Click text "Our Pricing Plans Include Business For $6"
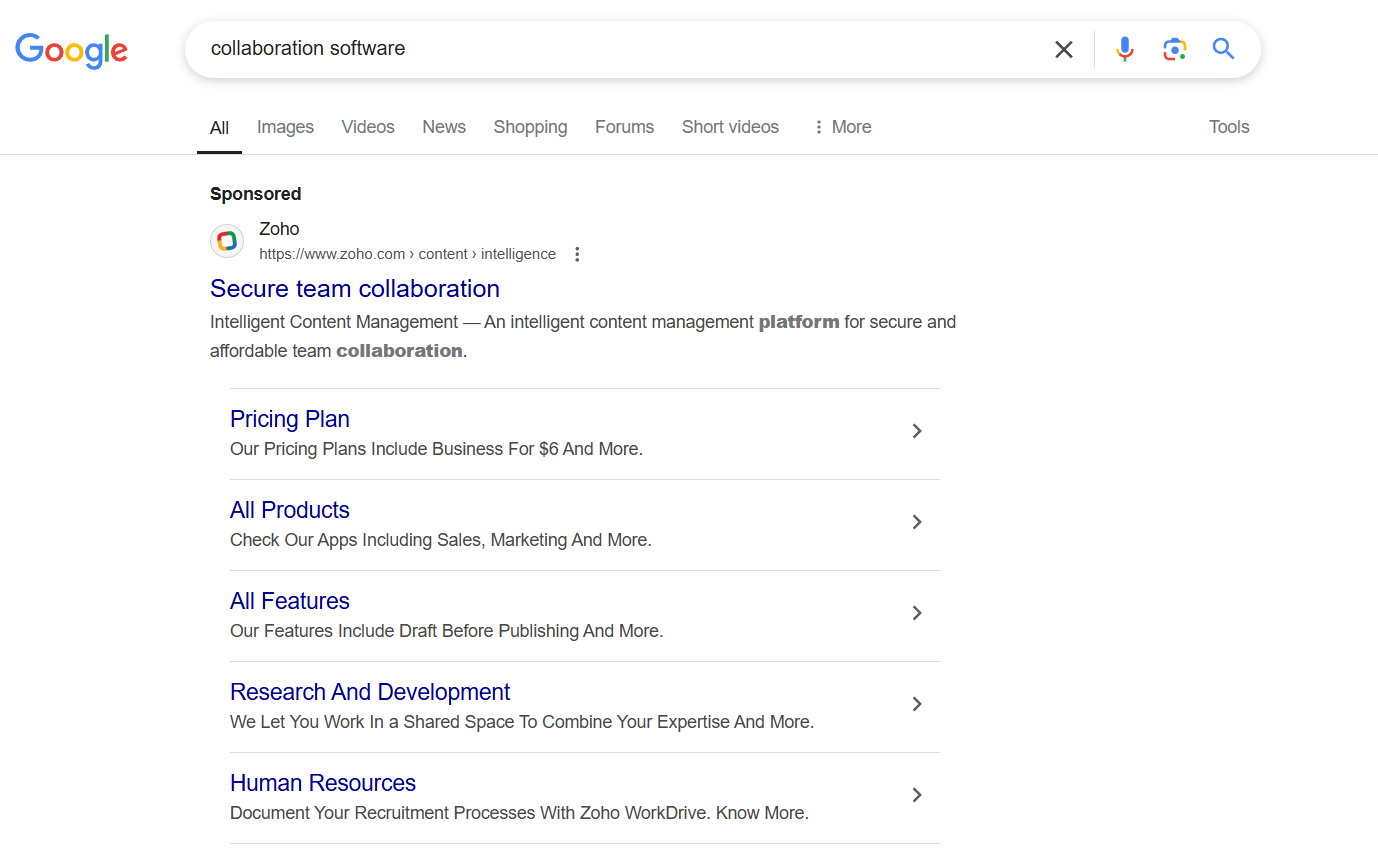This screenshot has height=851, width=1378. [x=394, y=449]
